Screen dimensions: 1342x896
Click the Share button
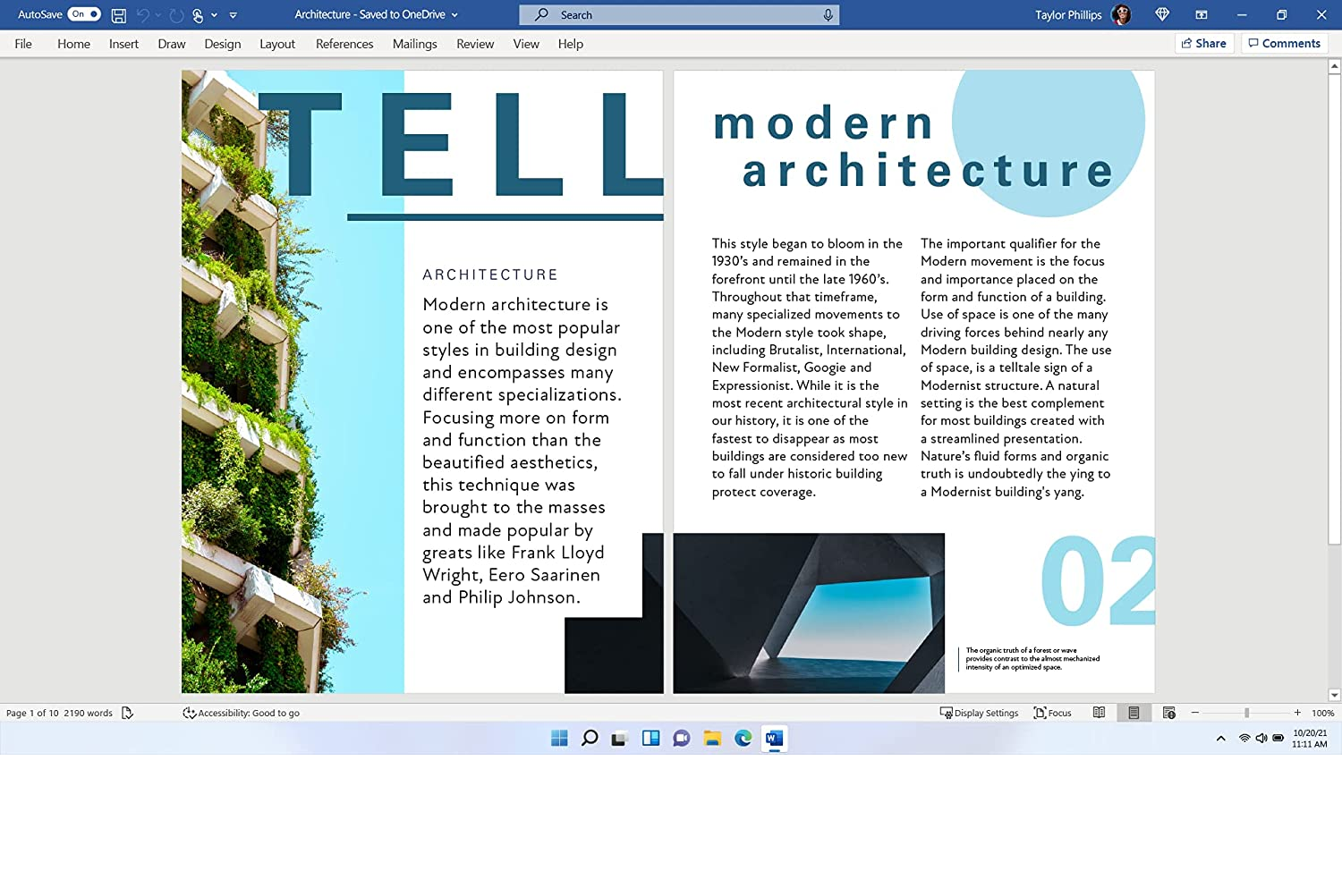1204,43
